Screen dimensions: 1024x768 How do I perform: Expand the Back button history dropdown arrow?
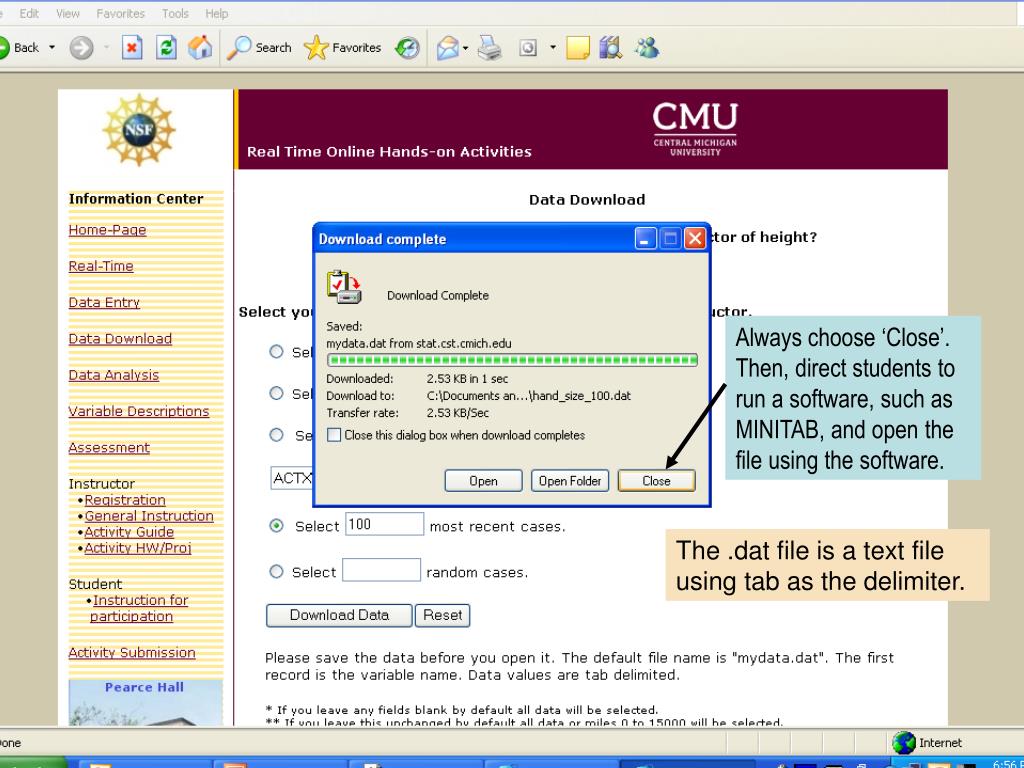coord(51,48)
